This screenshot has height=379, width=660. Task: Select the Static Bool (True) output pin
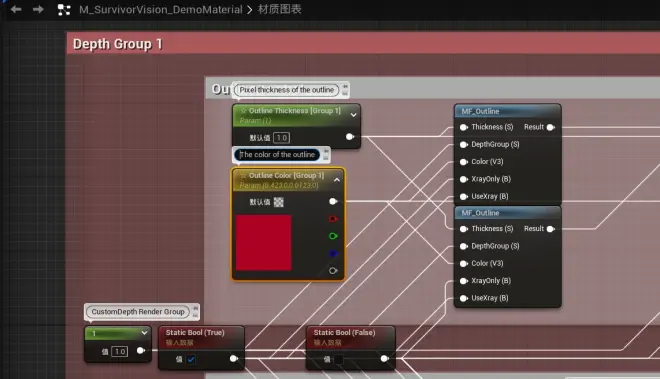[234, 358]
